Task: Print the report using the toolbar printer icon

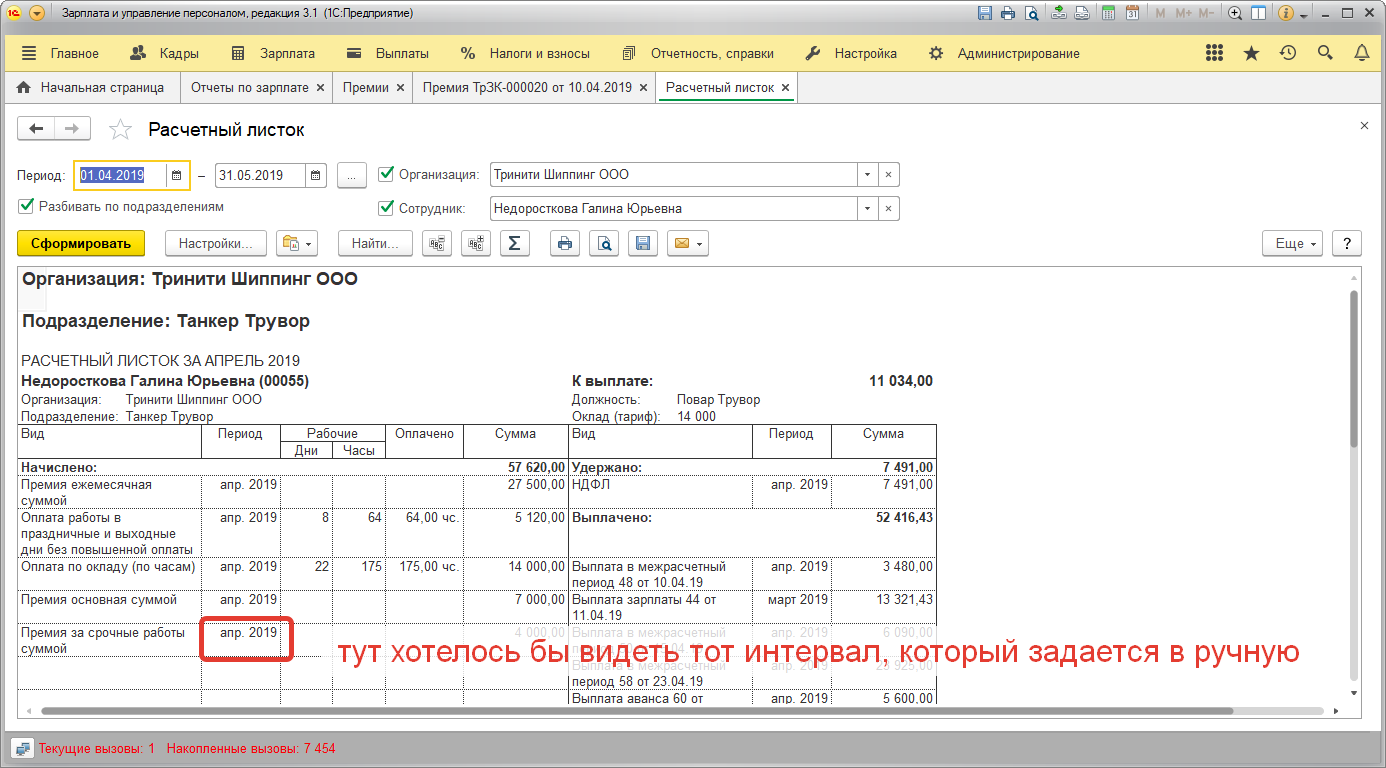Action: 565,243
